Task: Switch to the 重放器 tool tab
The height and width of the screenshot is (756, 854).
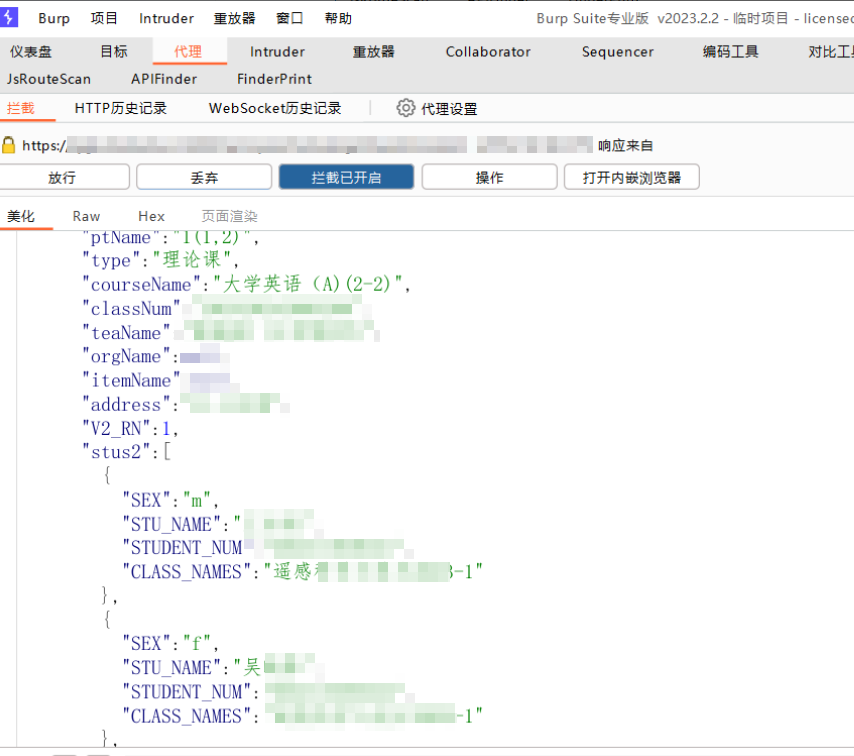Action: [374, 52]
